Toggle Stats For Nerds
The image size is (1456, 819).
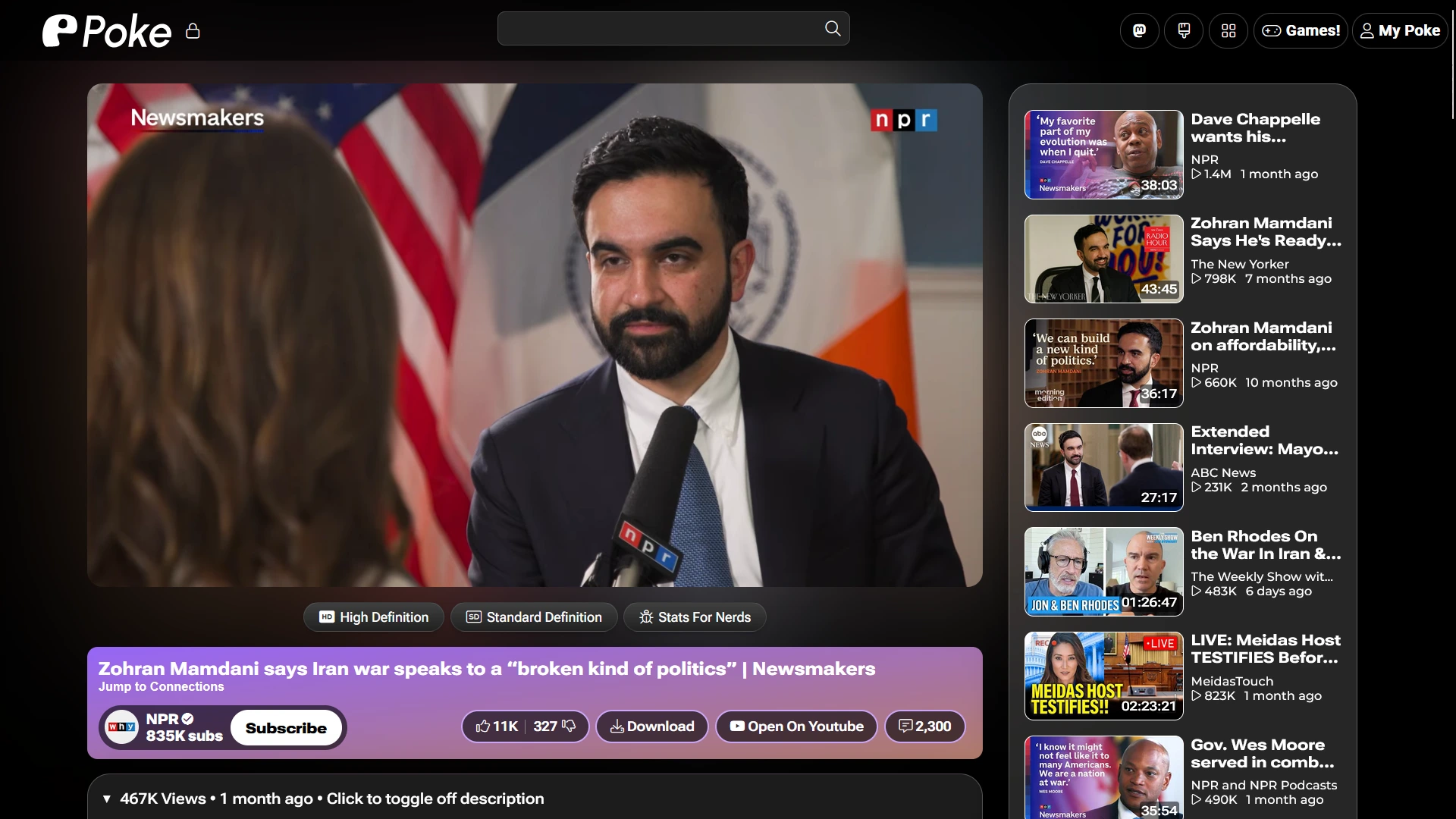[x=695, y=617]
